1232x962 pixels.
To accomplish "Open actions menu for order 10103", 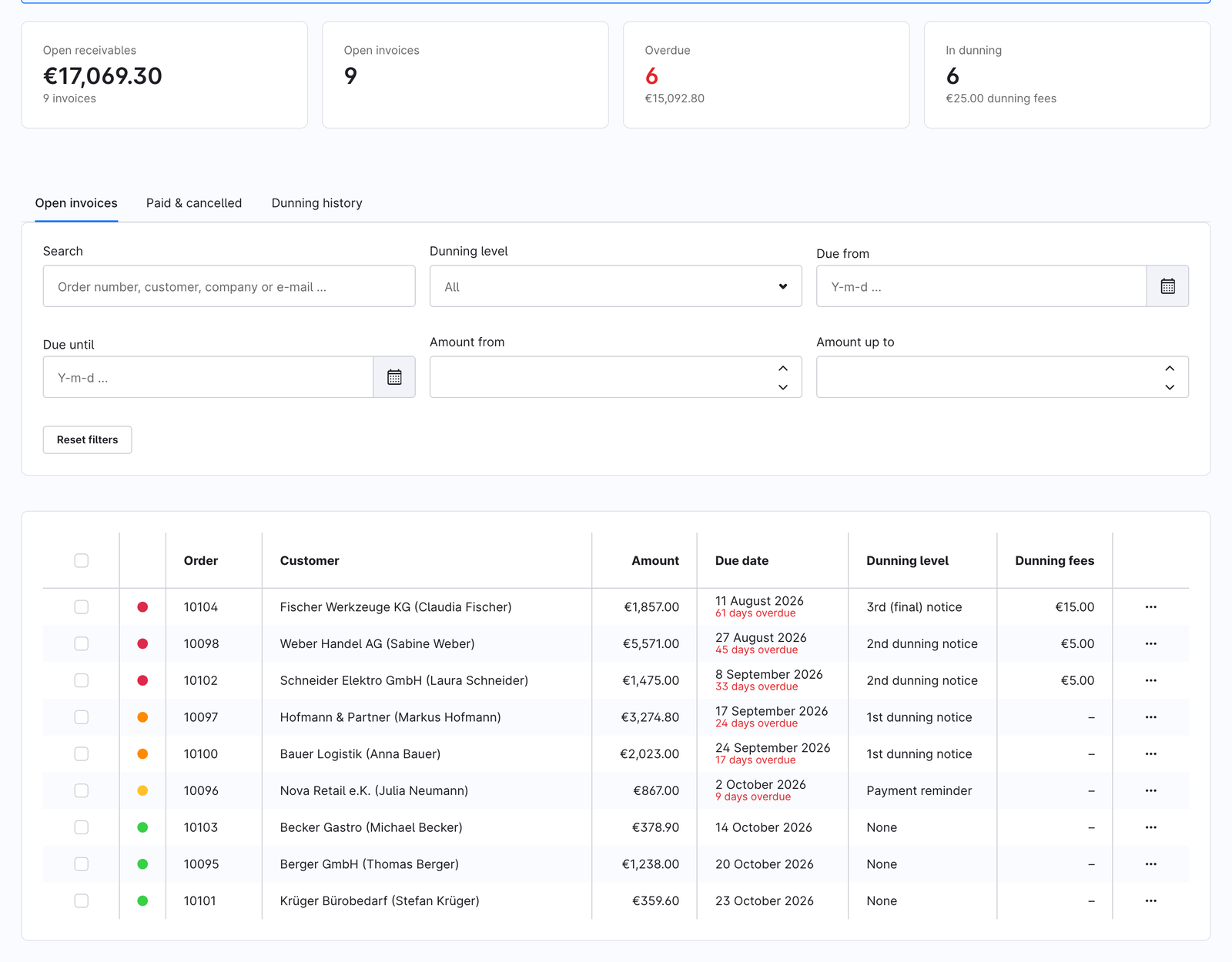I will click(x=1150, y=827).
